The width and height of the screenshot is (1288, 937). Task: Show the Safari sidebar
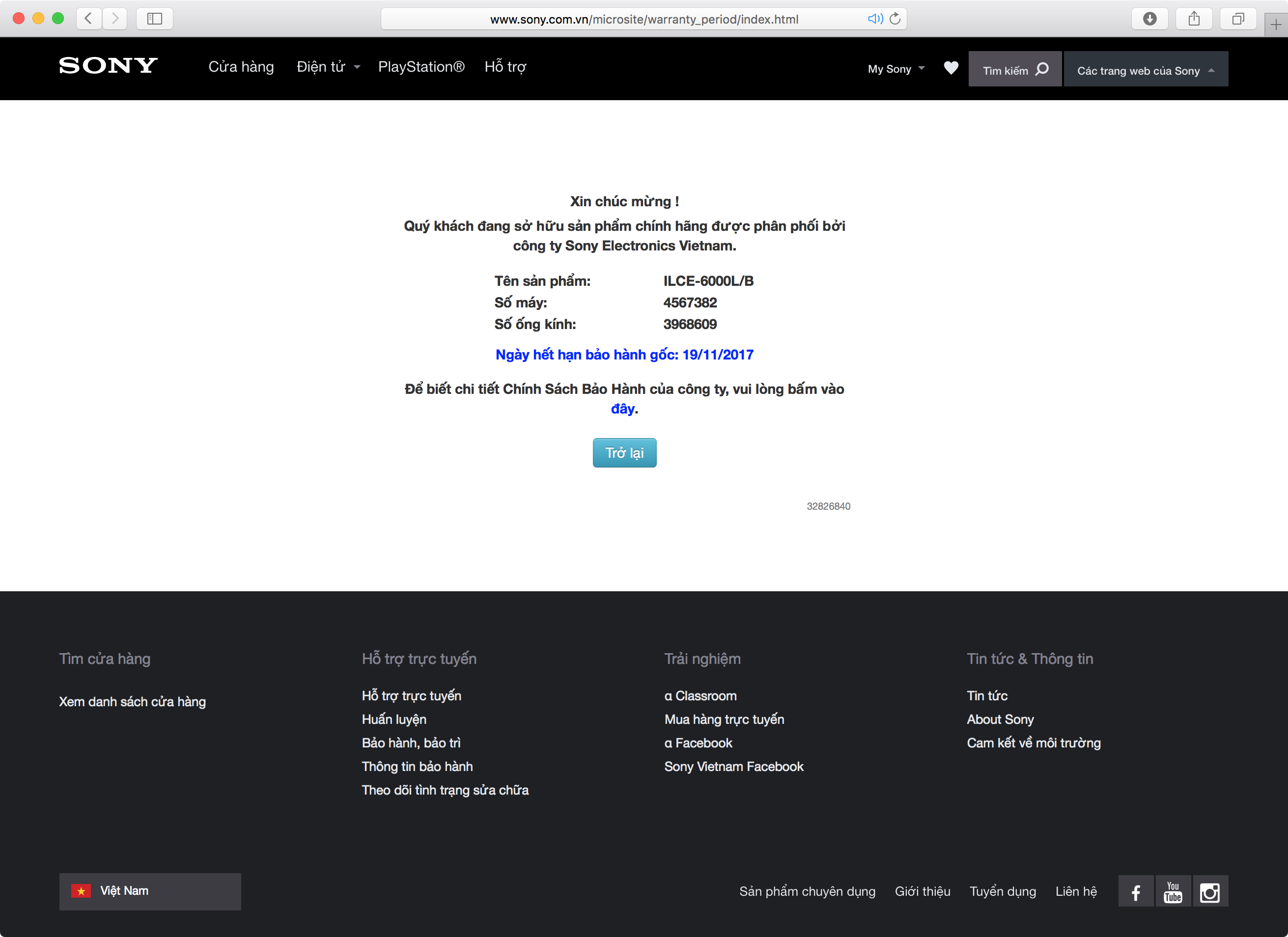tap(154, 19)
